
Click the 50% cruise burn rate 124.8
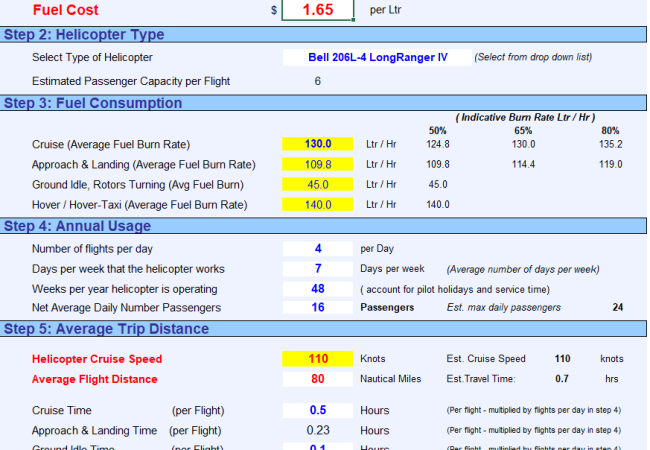click(x=438, y=144)
